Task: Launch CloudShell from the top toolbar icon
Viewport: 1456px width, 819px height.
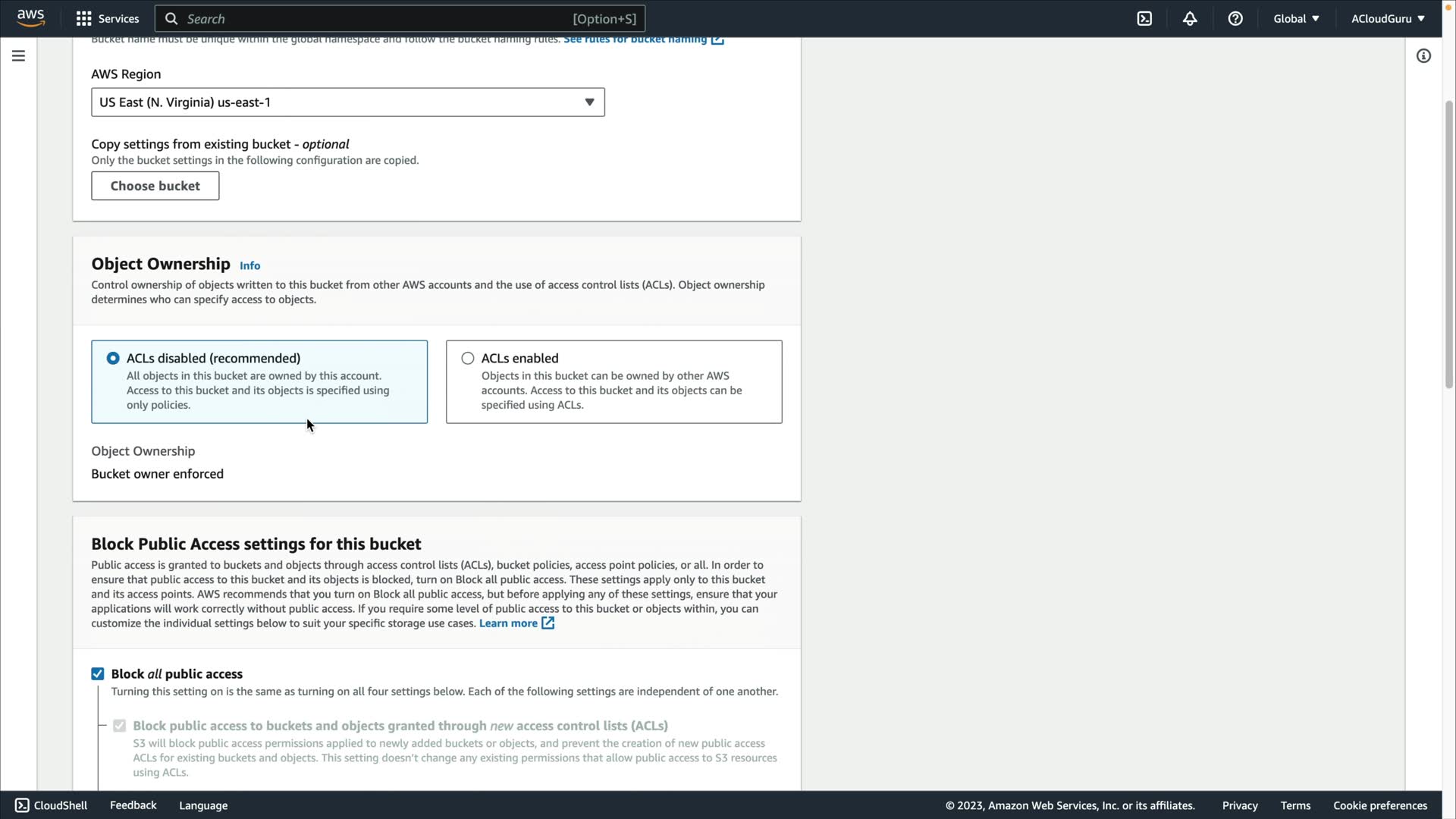Action: coord(1144,18)
